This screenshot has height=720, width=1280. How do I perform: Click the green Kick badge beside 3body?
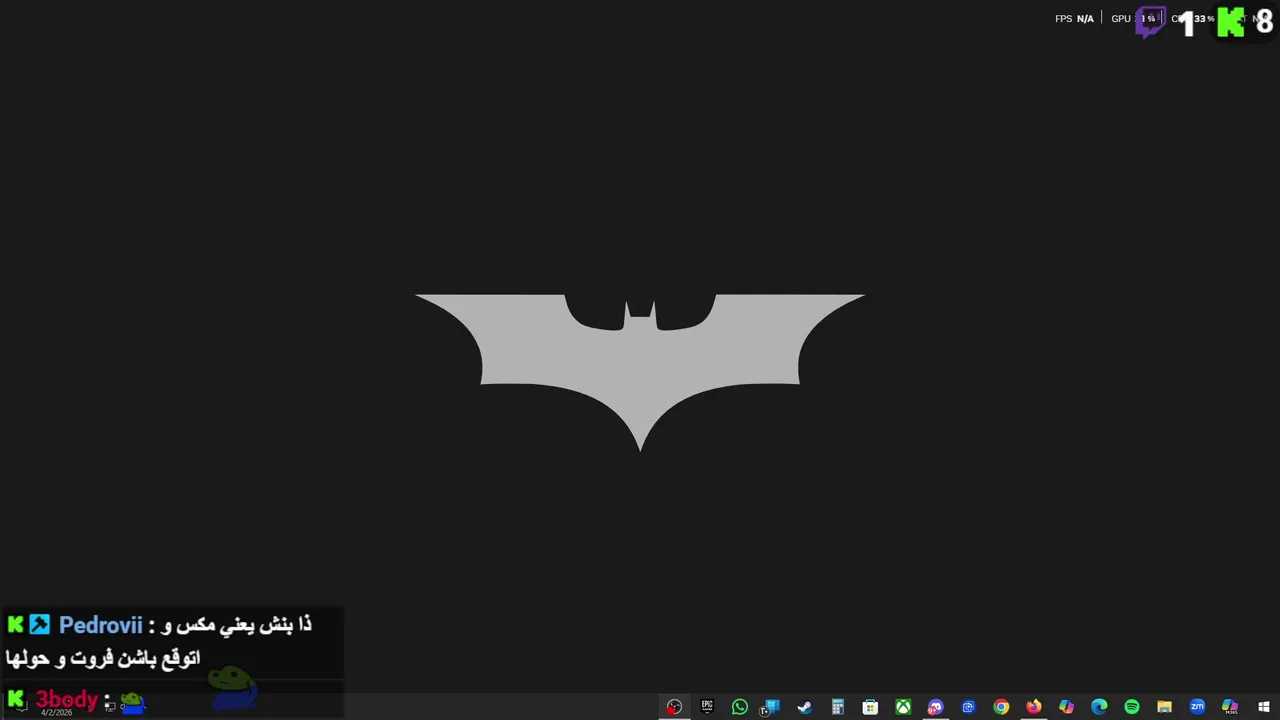click(16, 698)
